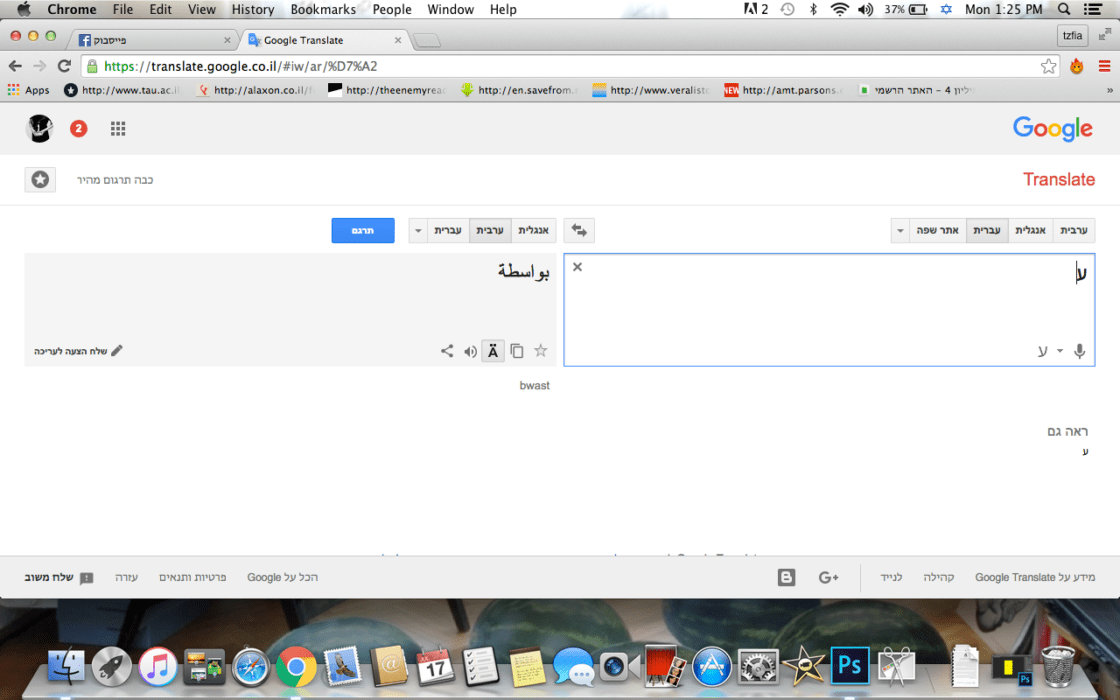
Task: Click the pencil icon to suggest an edit
Action: tap(117, 351)
